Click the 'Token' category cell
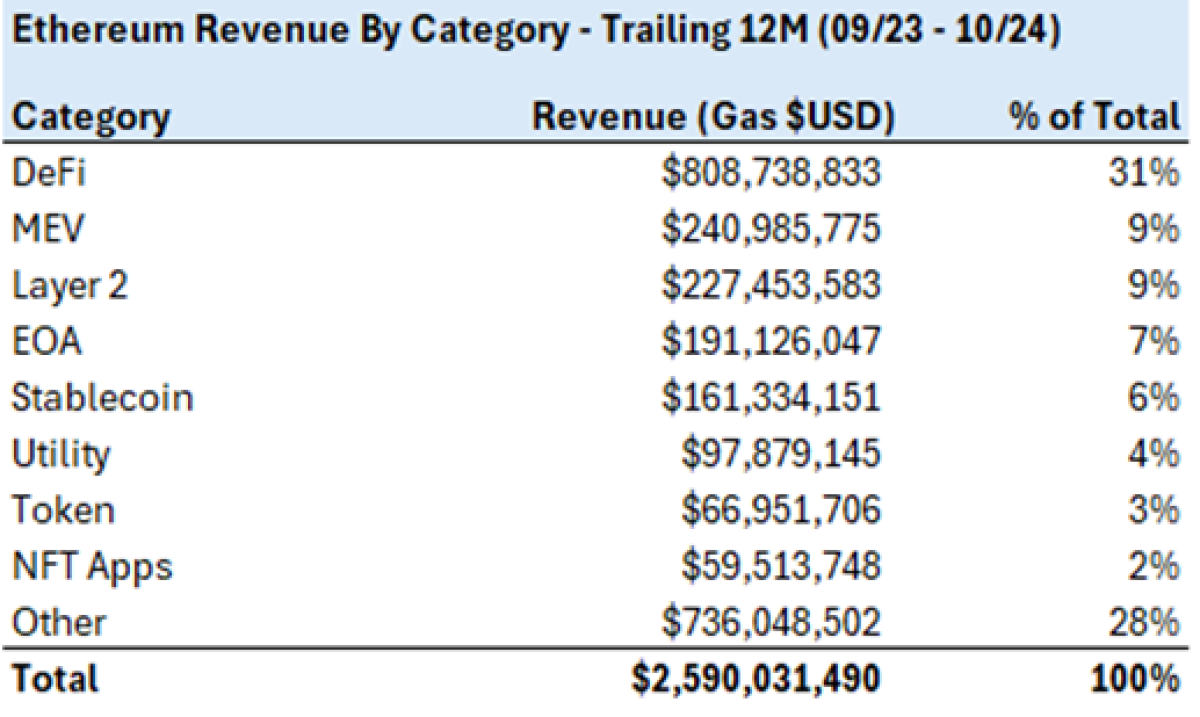Image resolution: width=1200 pixels, height=717 pixels. click(x=63, y=511)
